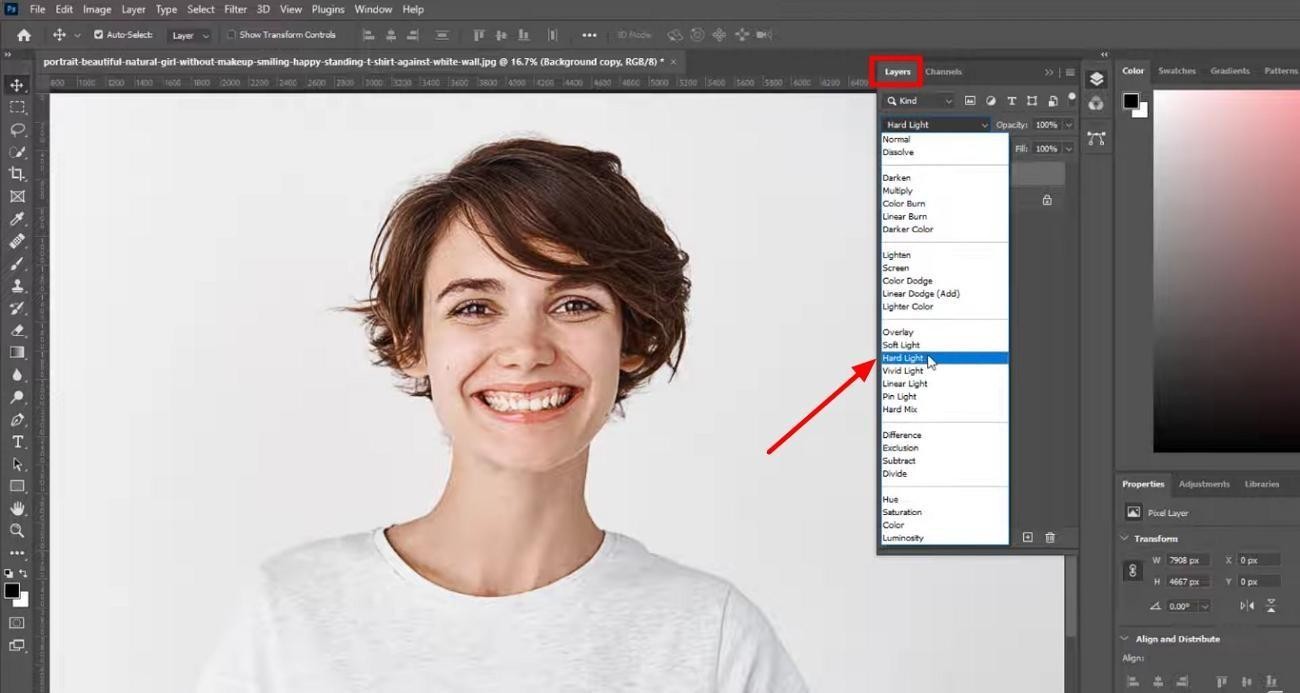
Task: Delete layer using the trash icon
Action: 1050,538
